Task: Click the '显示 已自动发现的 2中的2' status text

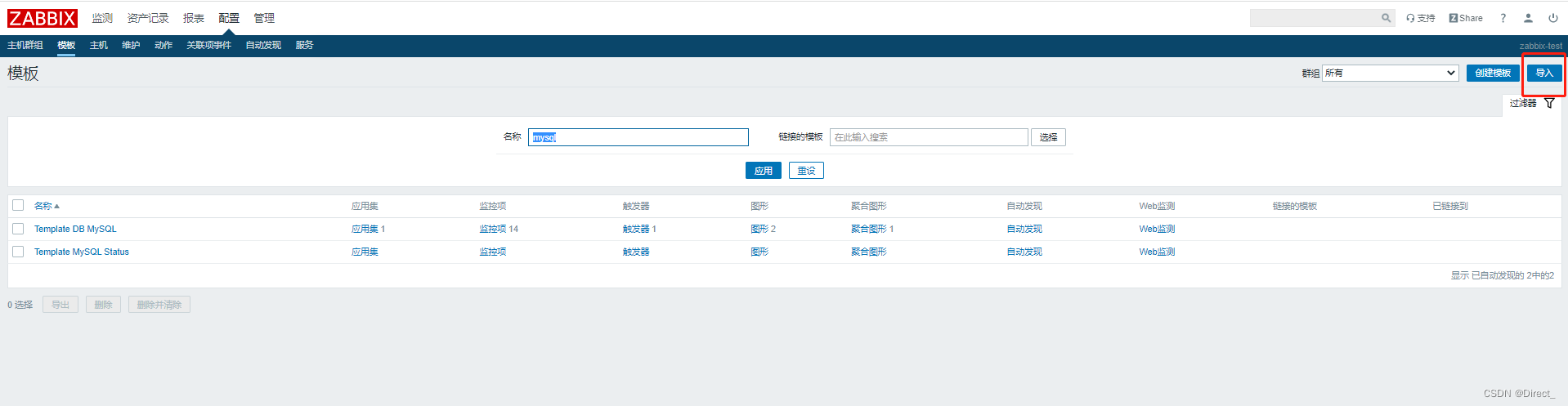Action: click(x=1503, y=275)
